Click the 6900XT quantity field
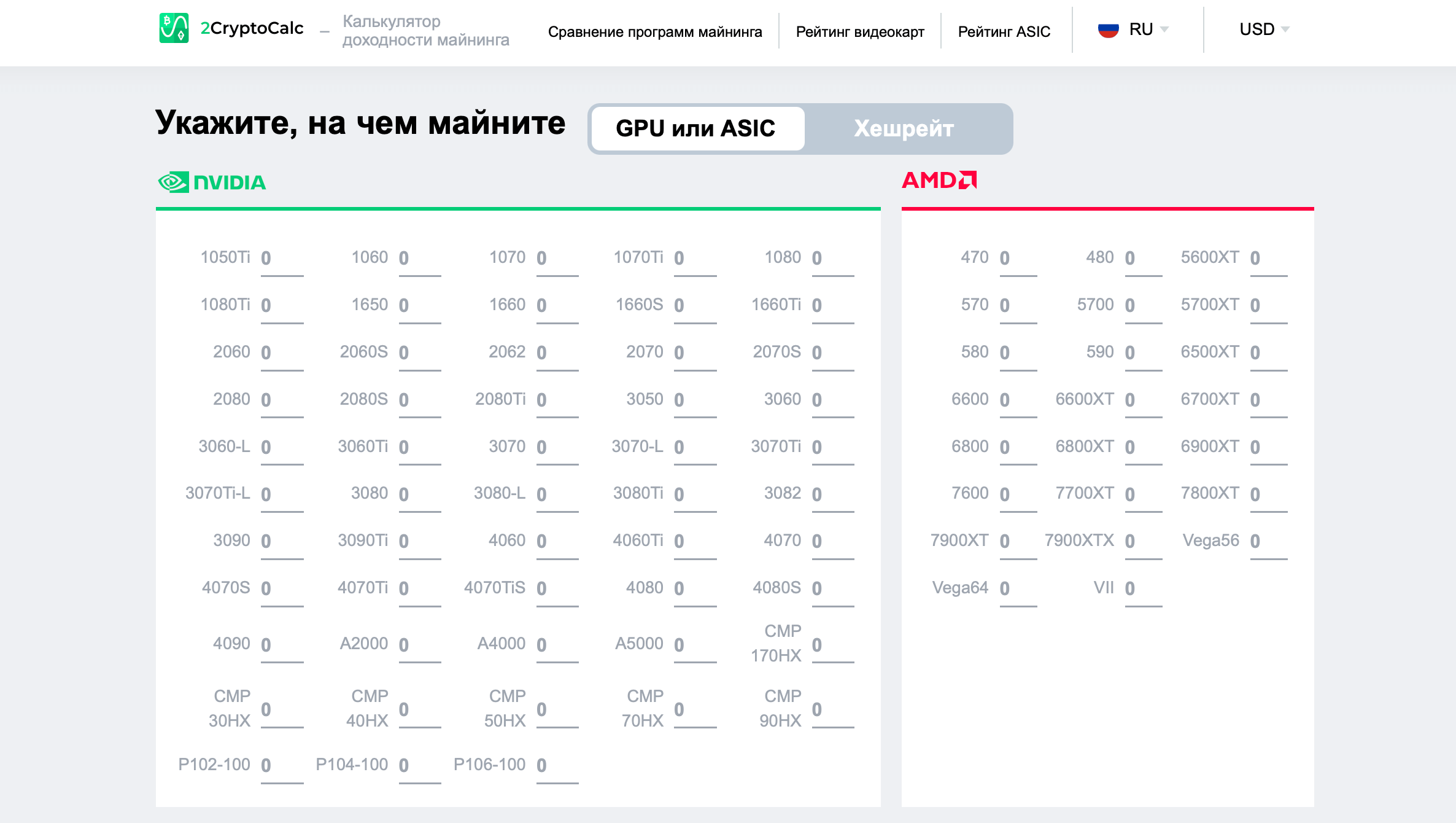This screenshot has width=1456, height=823. click(1269, 448)
